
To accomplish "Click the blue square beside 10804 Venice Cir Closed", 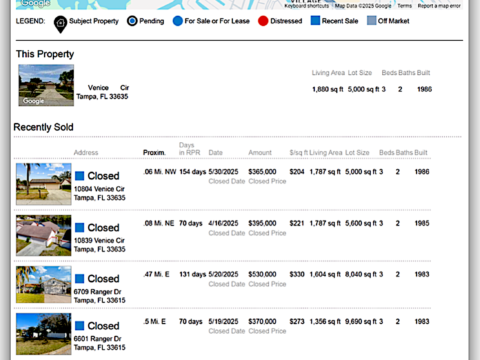I will tap(79, 176).
